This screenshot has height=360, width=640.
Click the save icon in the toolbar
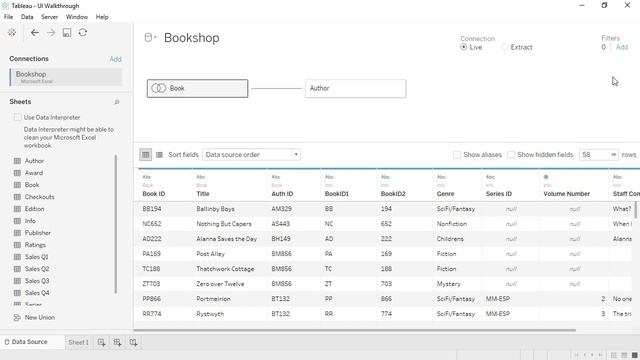(x=67, y=33)
